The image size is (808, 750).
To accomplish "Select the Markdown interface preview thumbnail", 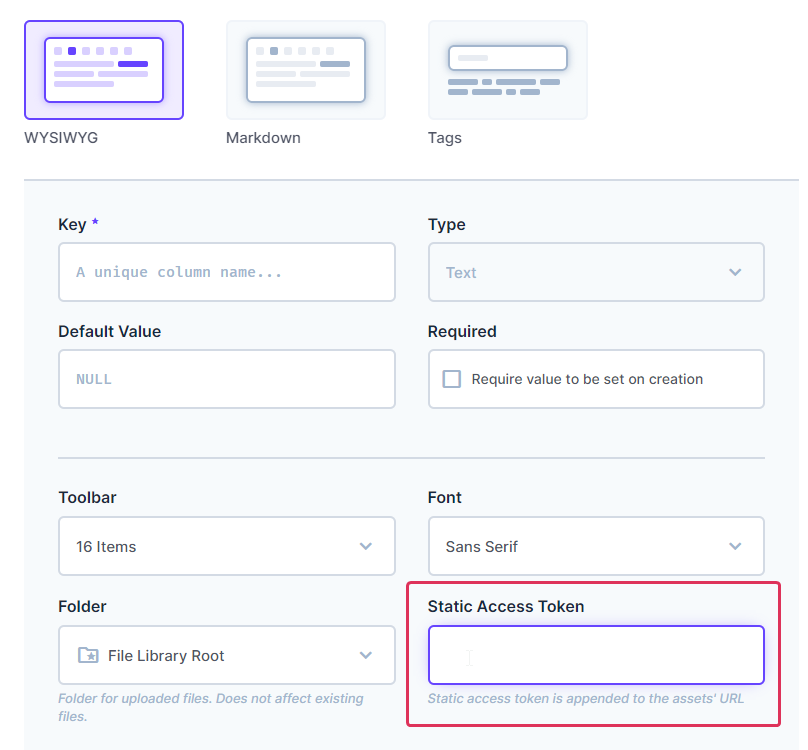I will (305, 70).
